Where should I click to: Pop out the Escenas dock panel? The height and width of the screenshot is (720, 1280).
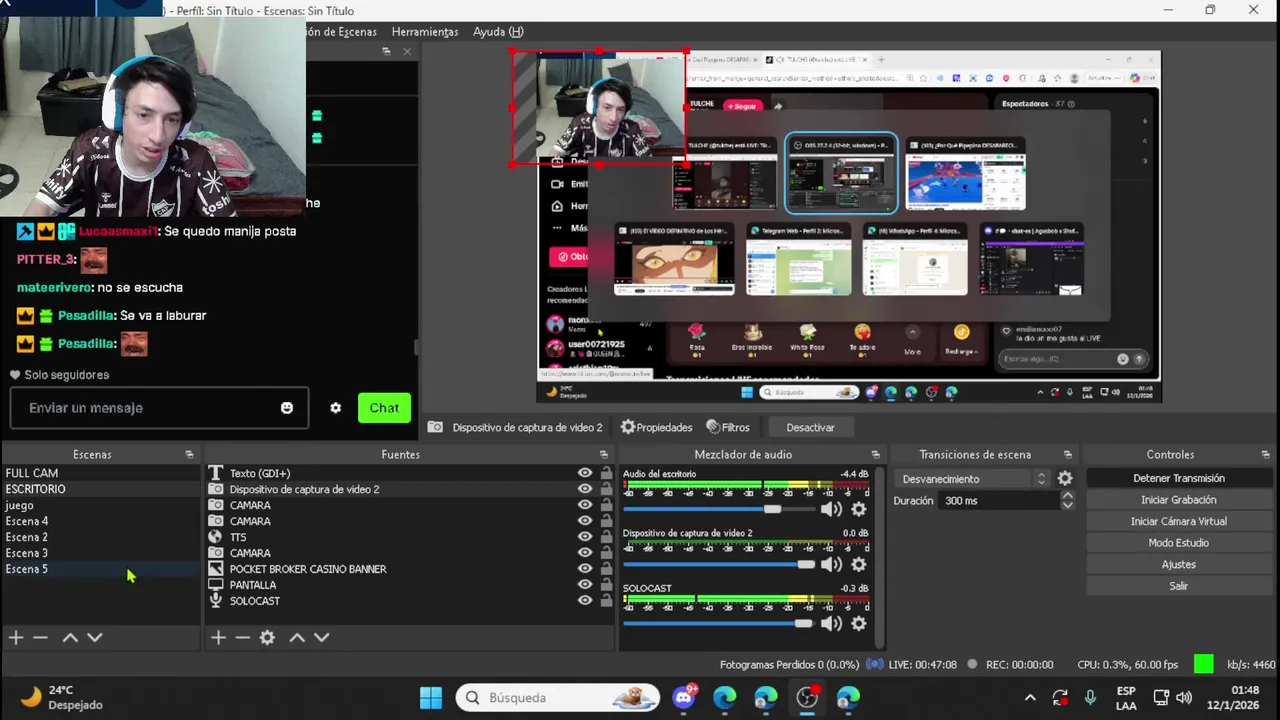189,454
